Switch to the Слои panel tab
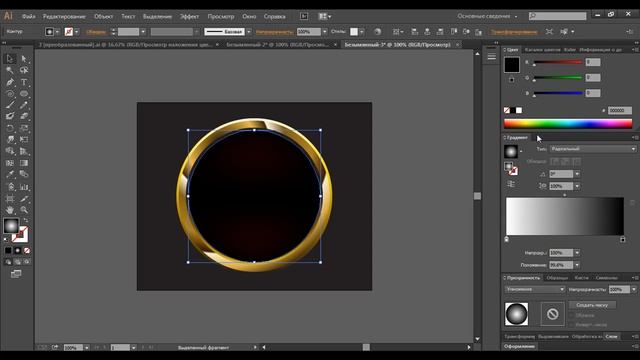 click(x=611, y=336)
